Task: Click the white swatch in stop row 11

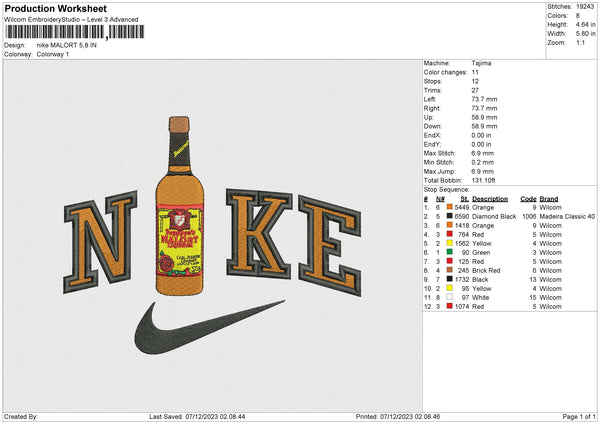Action: (449, 297)
